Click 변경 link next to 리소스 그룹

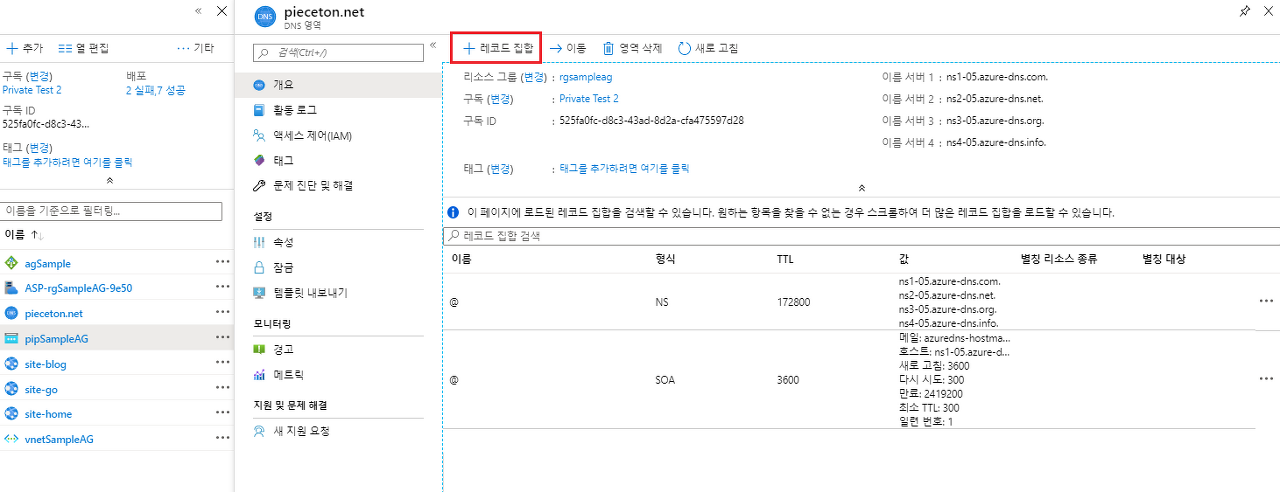tap(535, 76)
